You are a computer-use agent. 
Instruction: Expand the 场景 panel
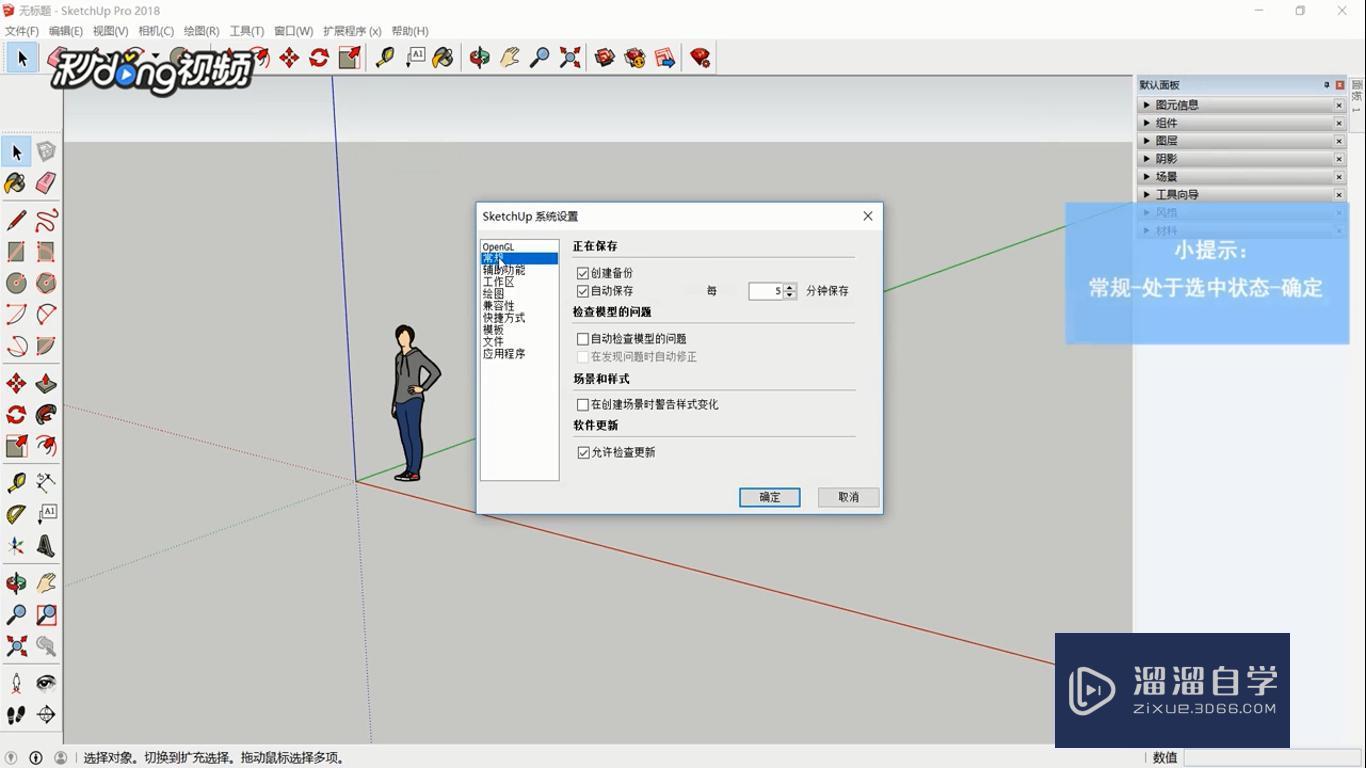tap(1147, 177)
